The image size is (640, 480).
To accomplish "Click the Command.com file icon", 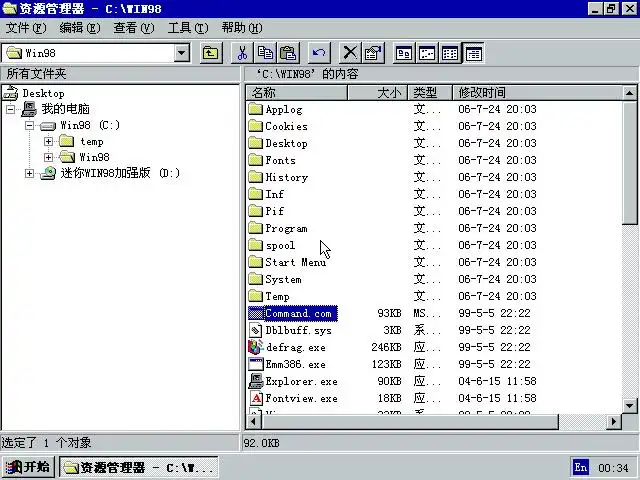I will (x=256, y=313).
